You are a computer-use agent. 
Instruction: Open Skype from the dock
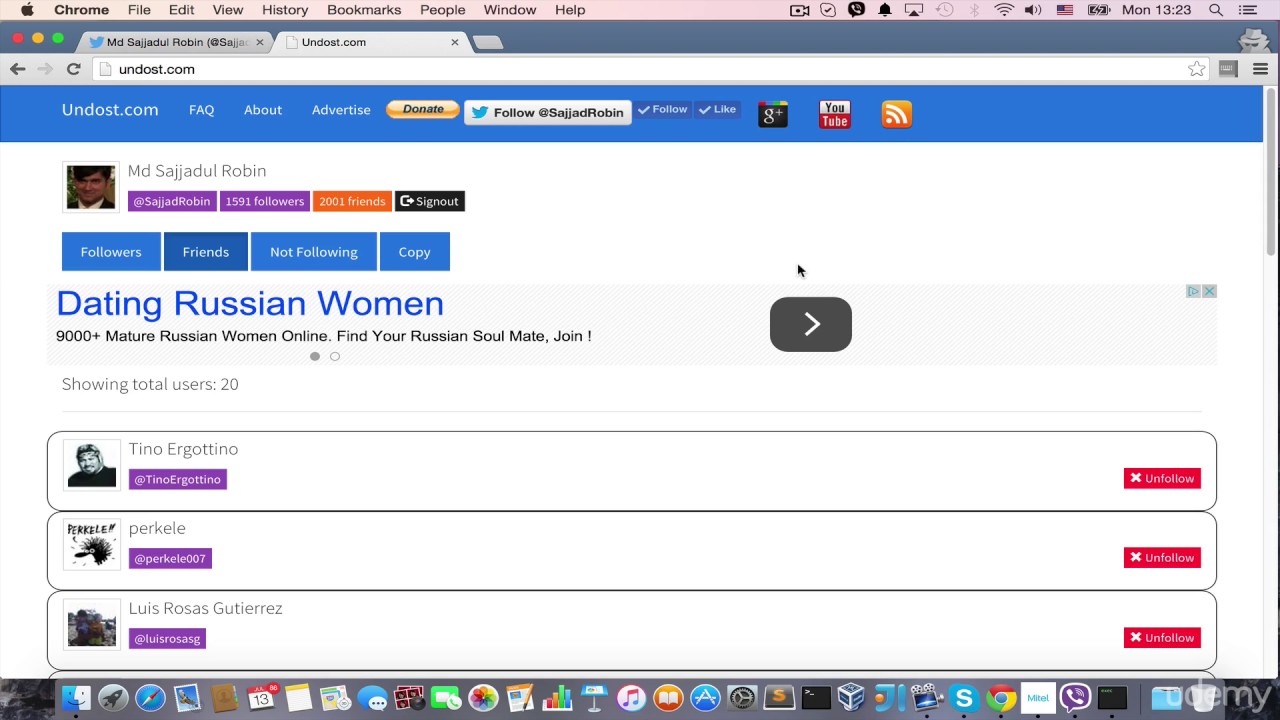point(964,697)
